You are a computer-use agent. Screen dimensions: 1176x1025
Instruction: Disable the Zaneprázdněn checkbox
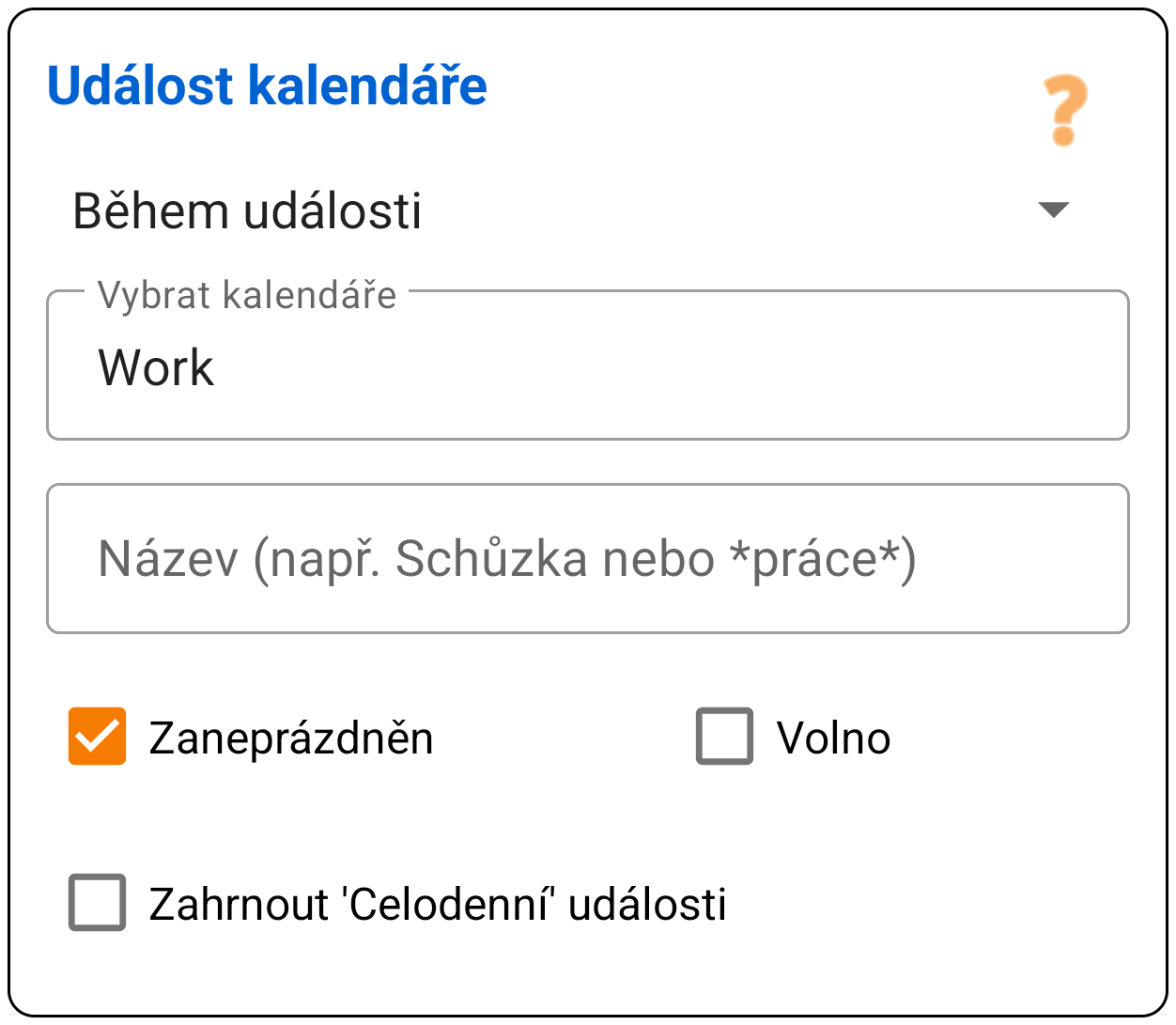tap(97, 738)
